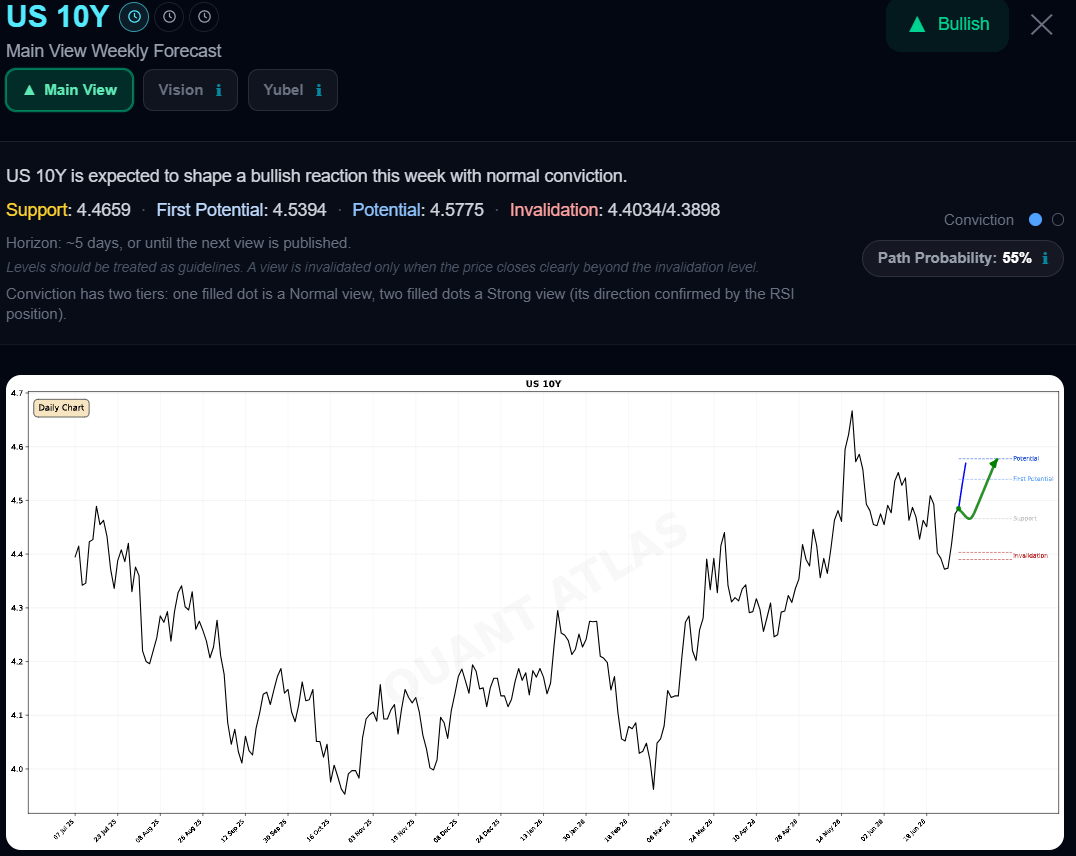
Task: Select the third clock timeframe icon
Action: [x=204, y=17]
